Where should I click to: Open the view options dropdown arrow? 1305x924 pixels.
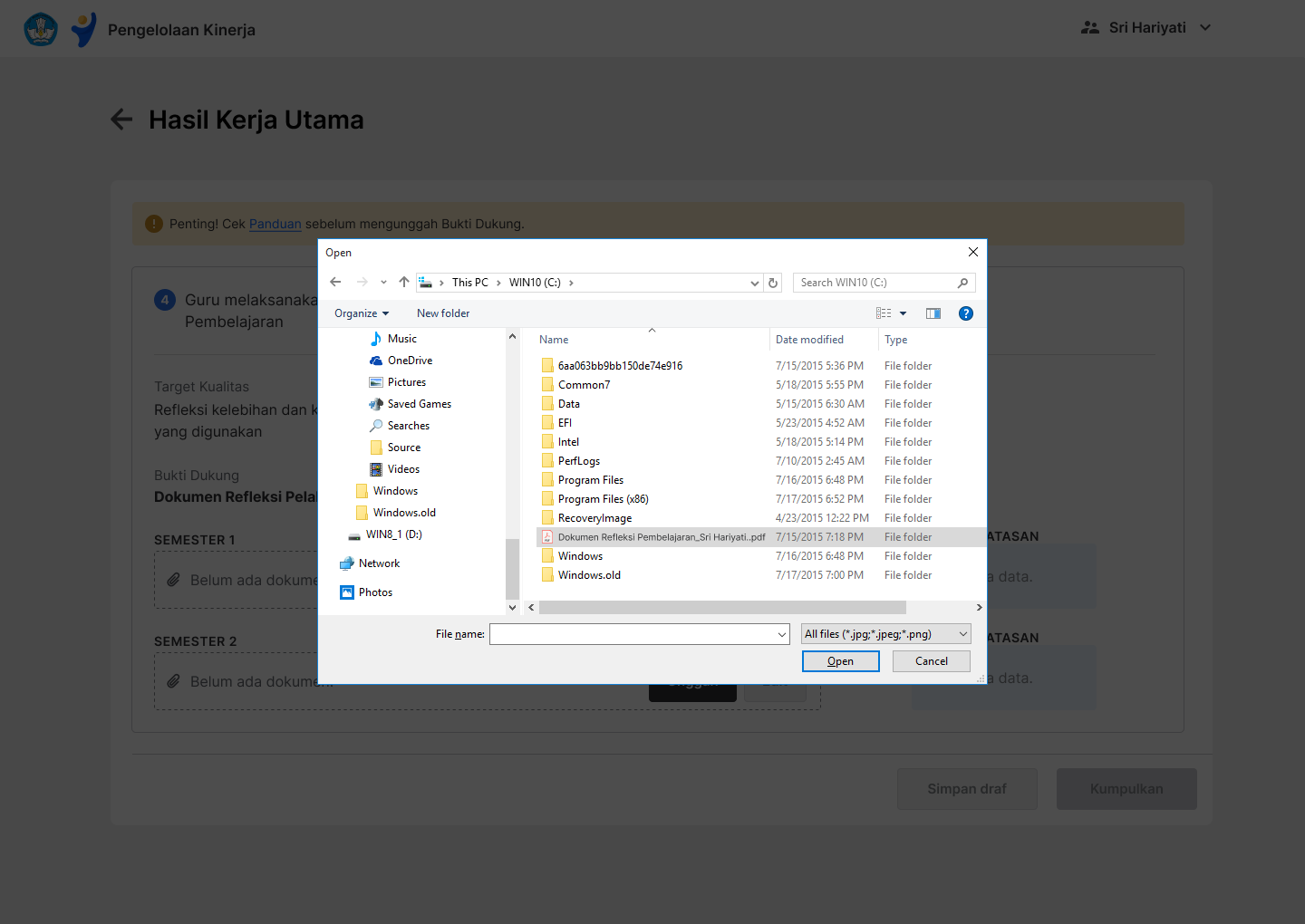903,313
